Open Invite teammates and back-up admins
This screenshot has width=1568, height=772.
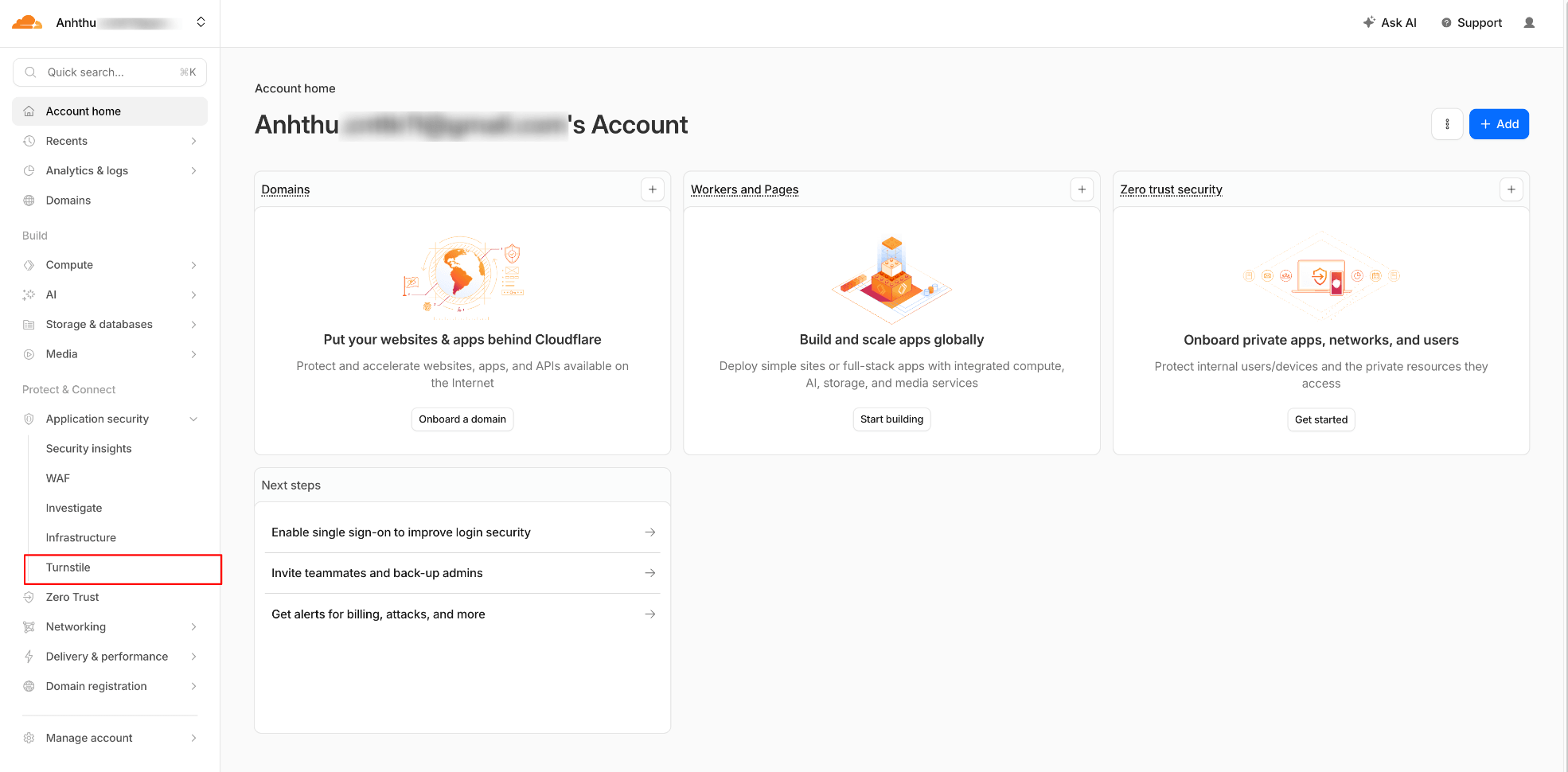click(x=462, y=573)
